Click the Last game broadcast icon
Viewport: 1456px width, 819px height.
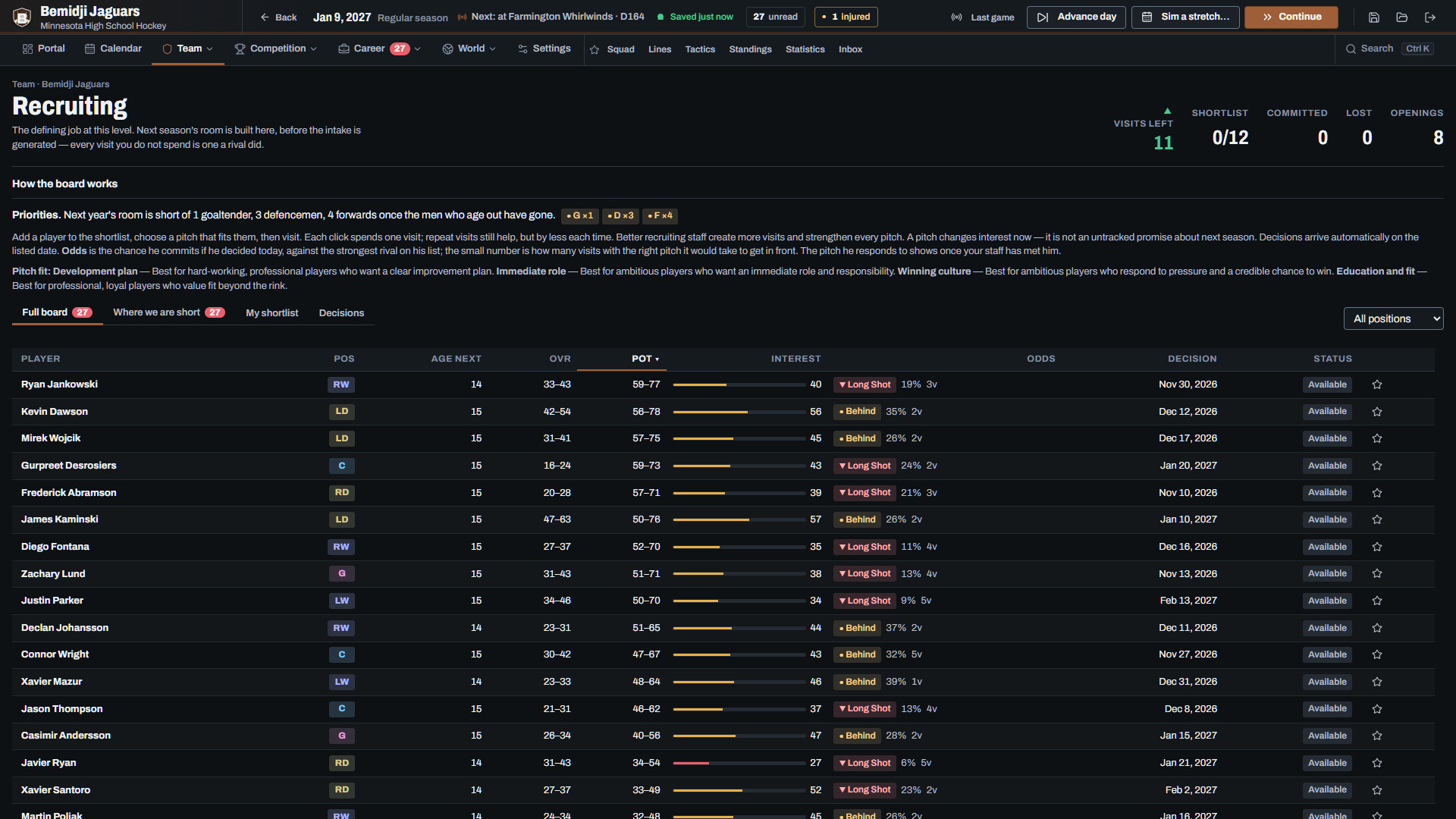(x=957, y=17)
